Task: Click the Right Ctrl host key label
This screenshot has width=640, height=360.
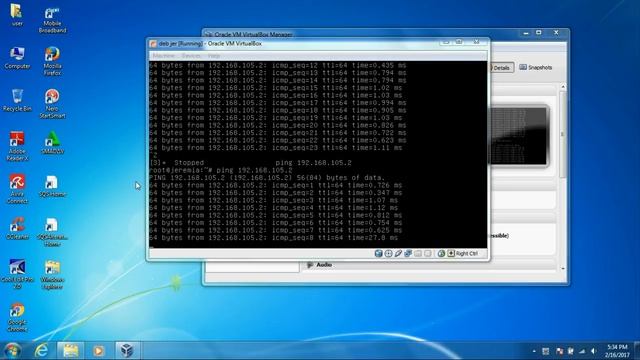Action: [x=467, y=253]
